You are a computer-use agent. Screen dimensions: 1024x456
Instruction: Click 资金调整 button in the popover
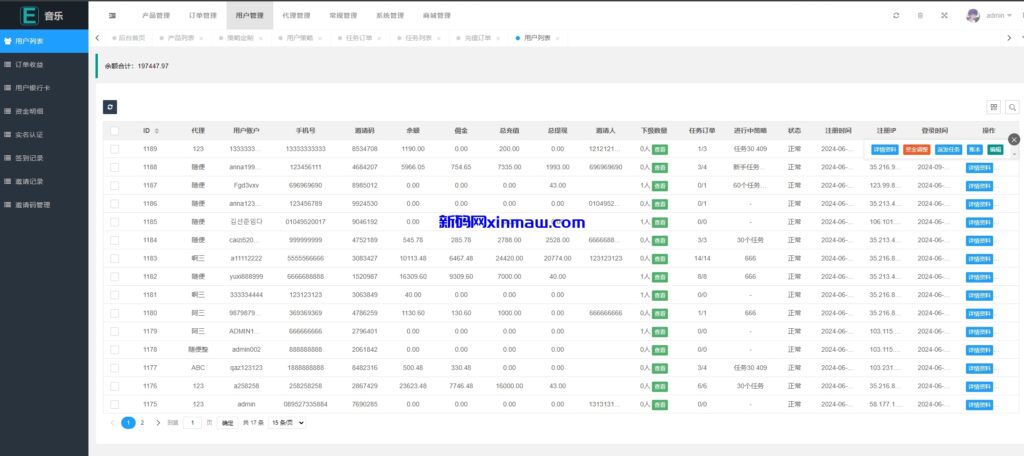tap(917, 150)
